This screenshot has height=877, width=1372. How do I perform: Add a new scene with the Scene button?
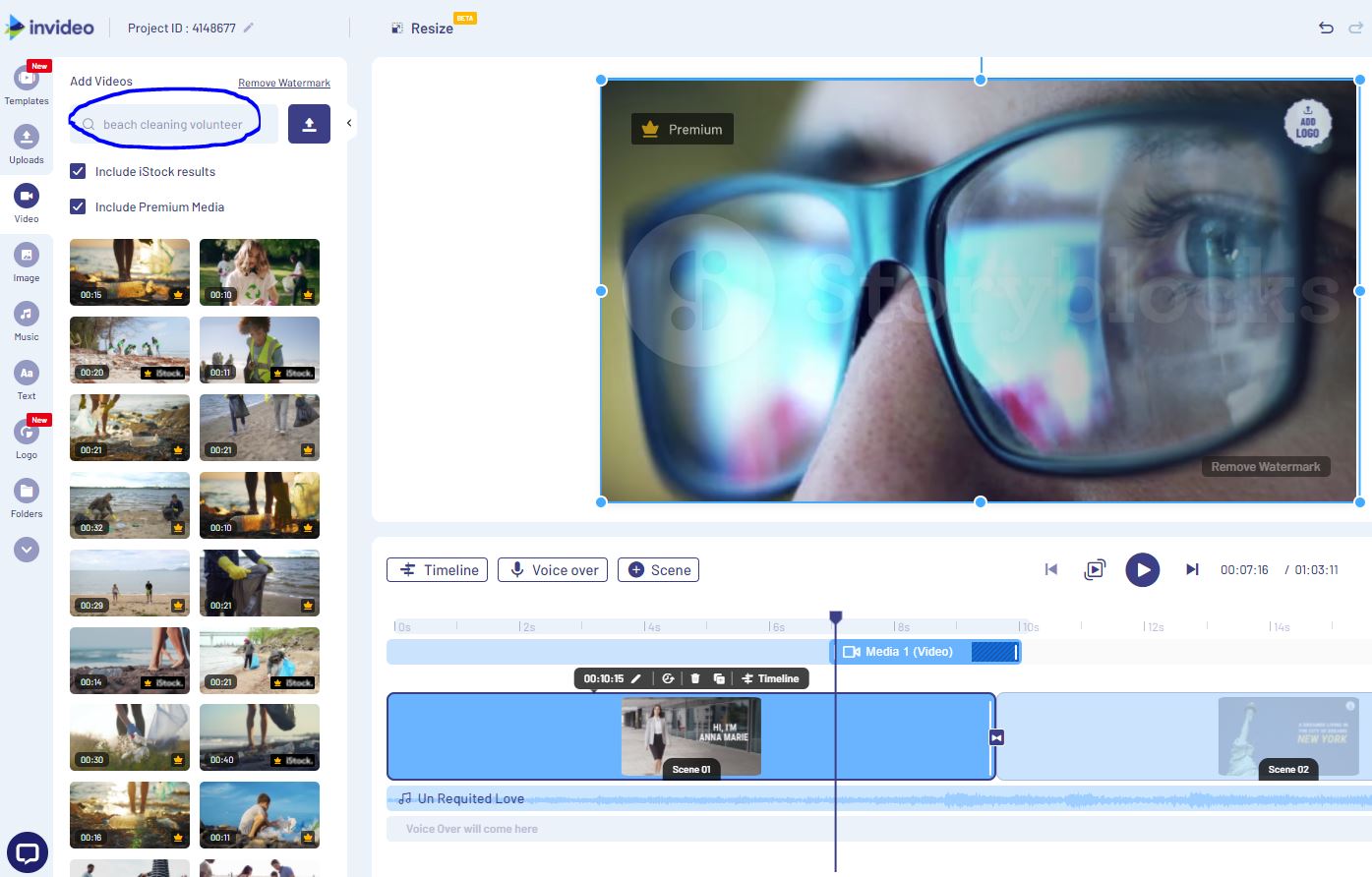pyautogui.click(x=658, y=570)
